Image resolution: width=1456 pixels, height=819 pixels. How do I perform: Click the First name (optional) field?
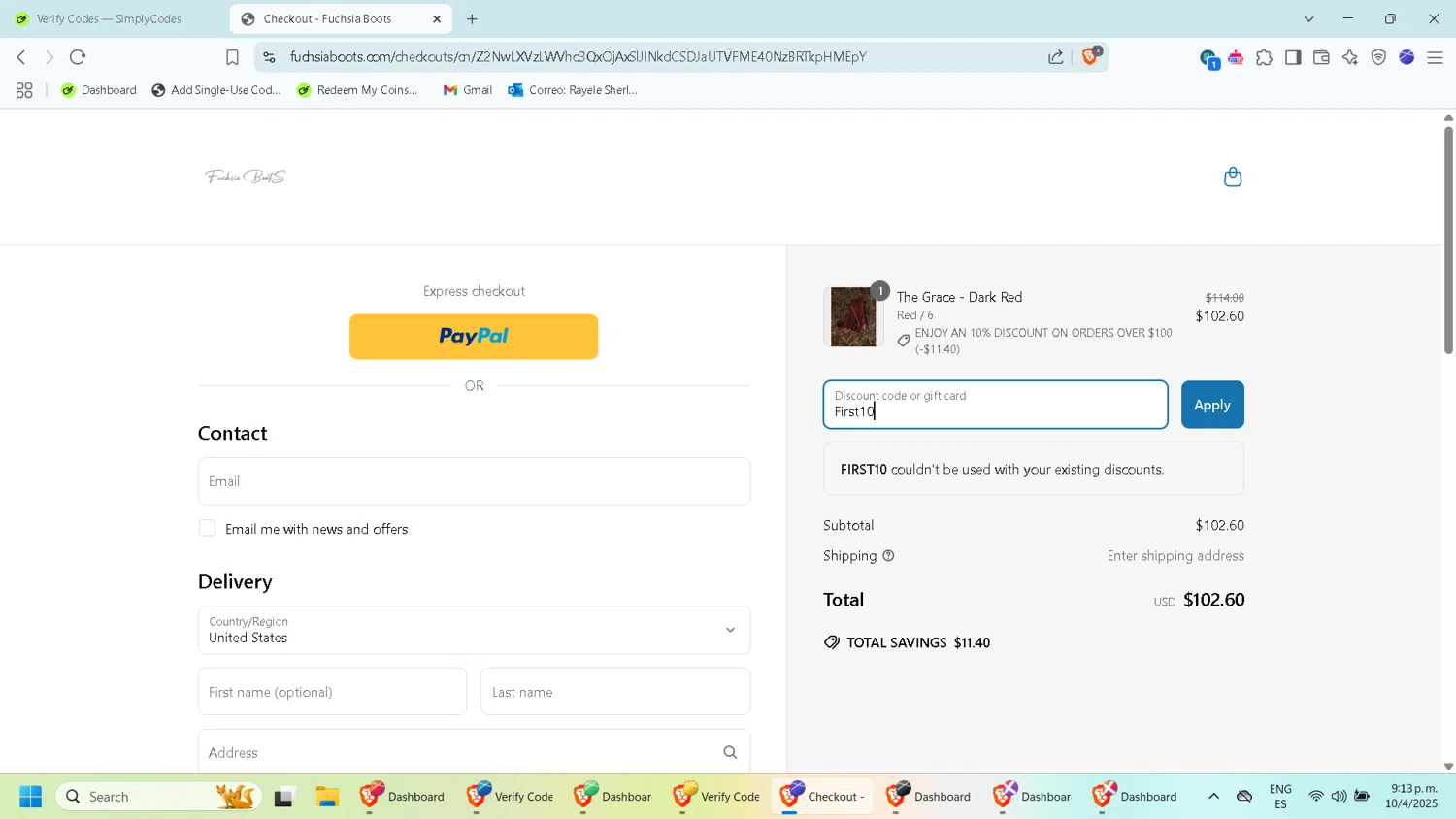[332, 692]
